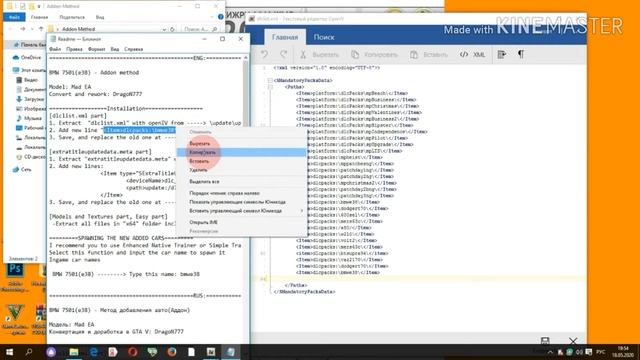Click Вставить clipboard in OpenIV toolbar

click(429, 55)
